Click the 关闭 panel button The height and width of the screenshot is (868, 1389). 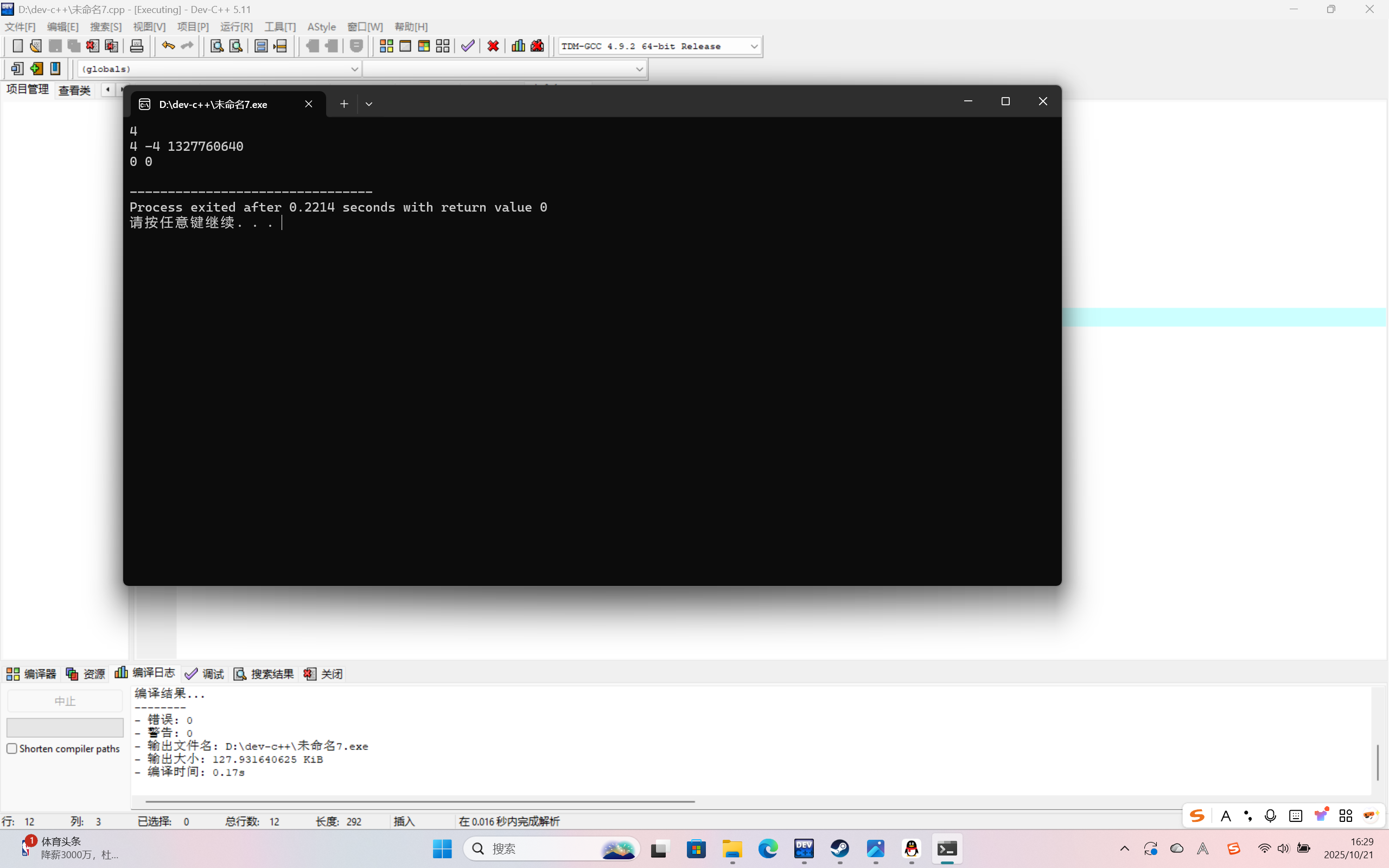click(x=324, y=673)
